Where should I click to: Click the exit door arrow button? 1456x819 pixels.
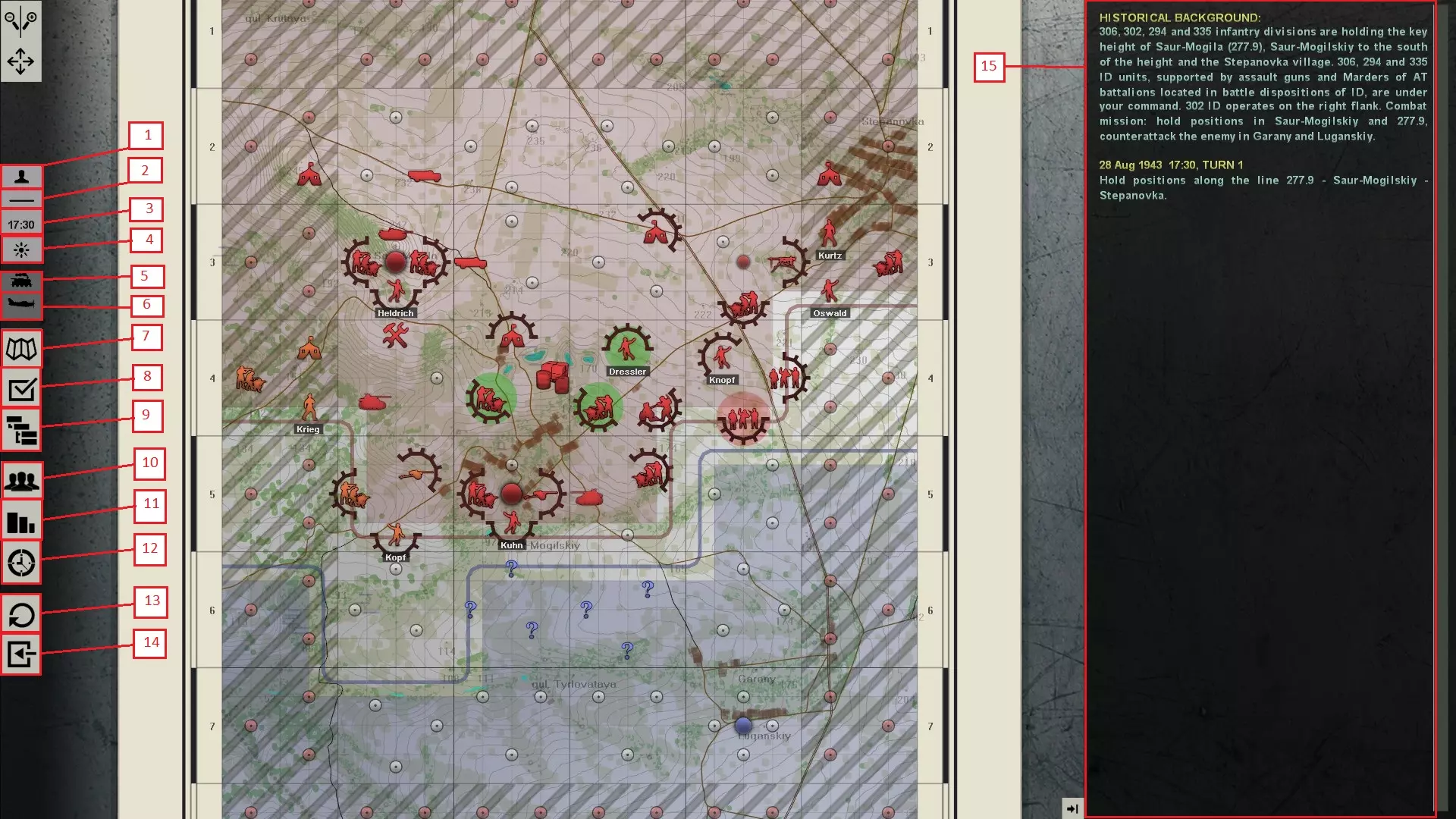point(21,654)
